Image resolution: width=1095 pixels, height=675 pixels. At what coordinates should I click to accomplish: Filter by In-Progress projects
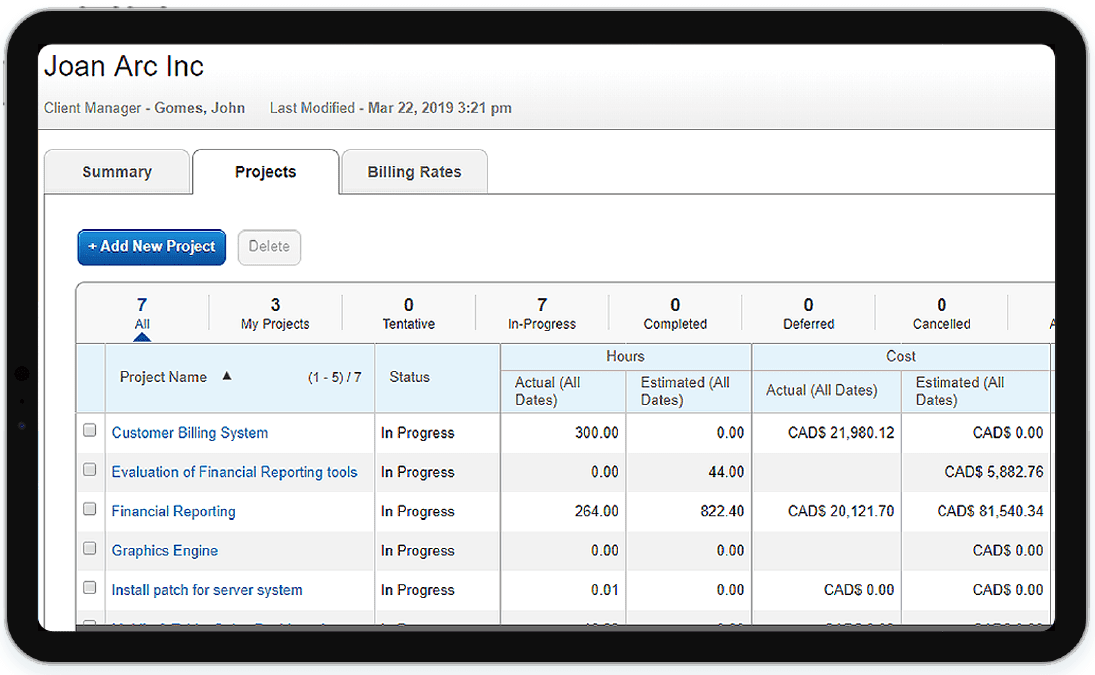coord(542,313)
